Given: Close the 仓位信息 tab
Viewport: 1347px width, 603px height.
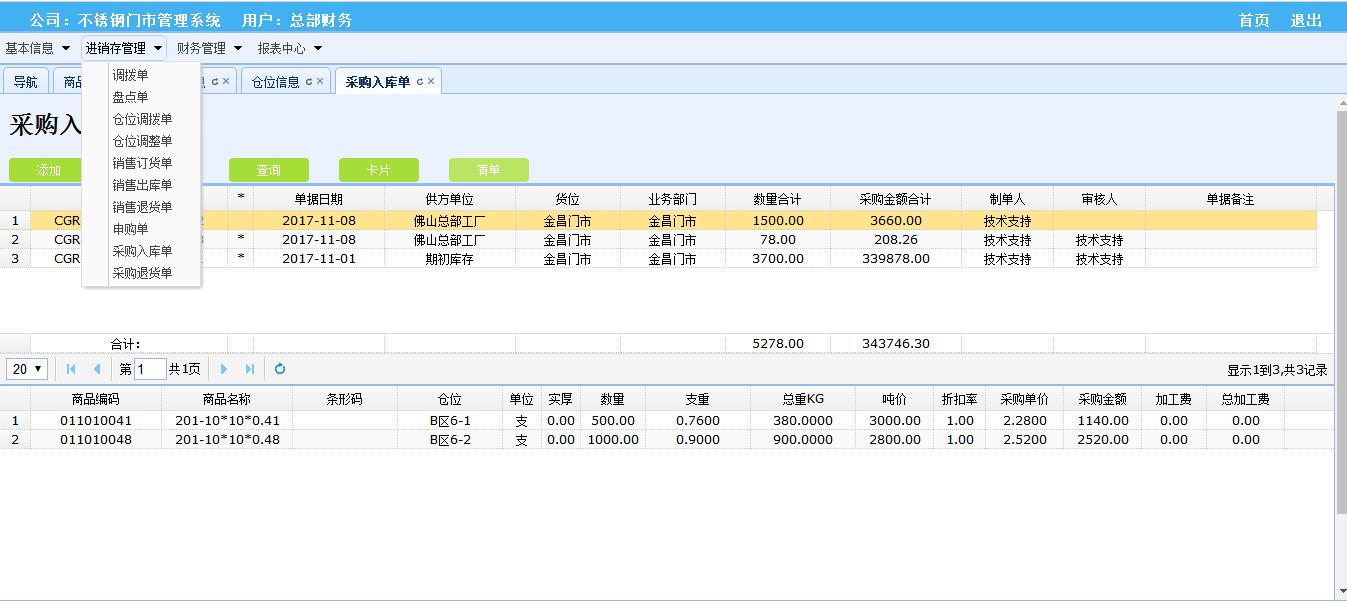Looking at the screenshot, I should click(320, 82).
